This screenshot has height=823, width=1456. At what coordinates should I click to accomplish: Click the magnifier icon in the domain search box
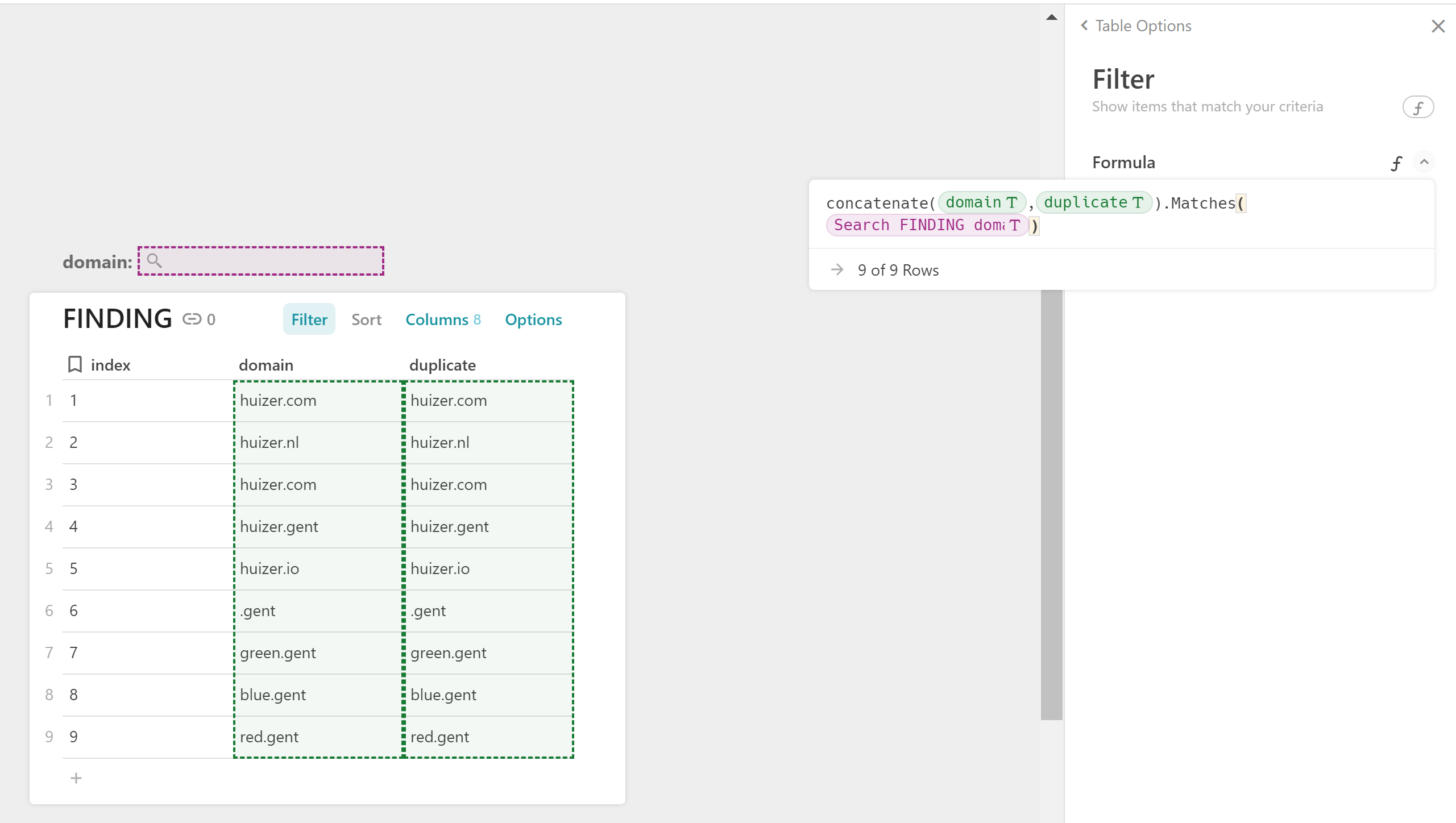click(x=154, y=261)
